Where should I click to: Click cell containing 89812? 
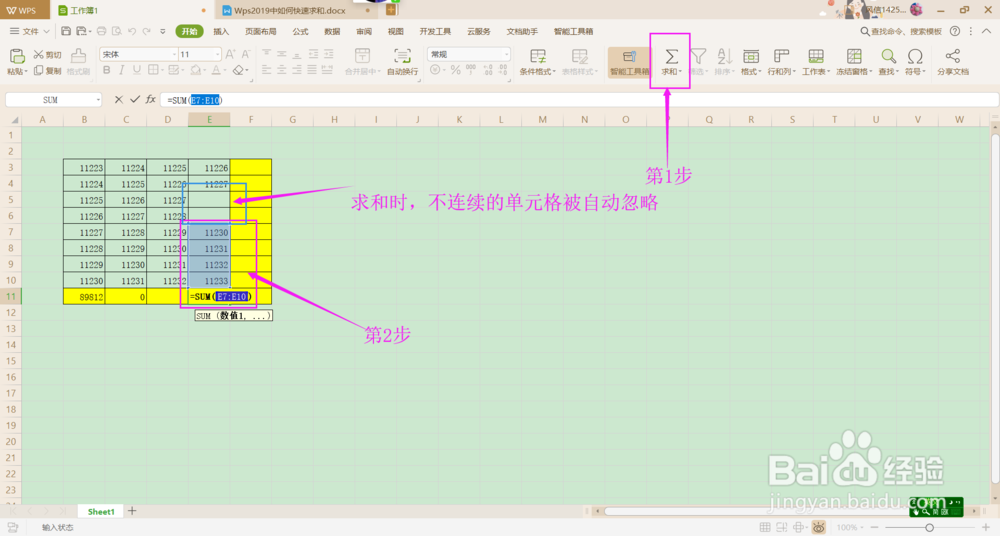(84, 297)
